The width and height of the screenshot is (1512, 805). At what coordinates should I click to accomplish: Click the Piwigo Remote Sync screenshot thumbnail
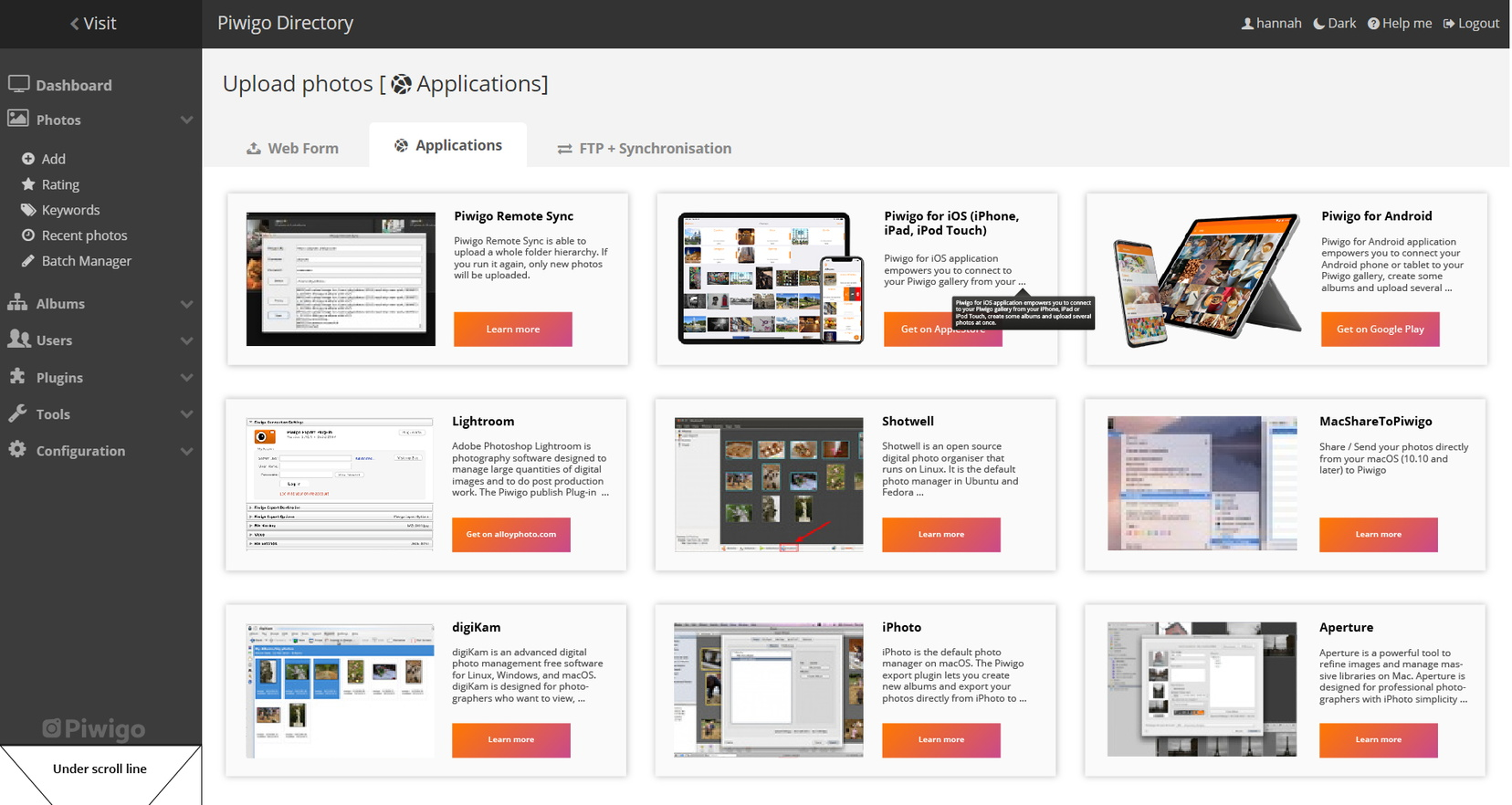tap(341, 279)
